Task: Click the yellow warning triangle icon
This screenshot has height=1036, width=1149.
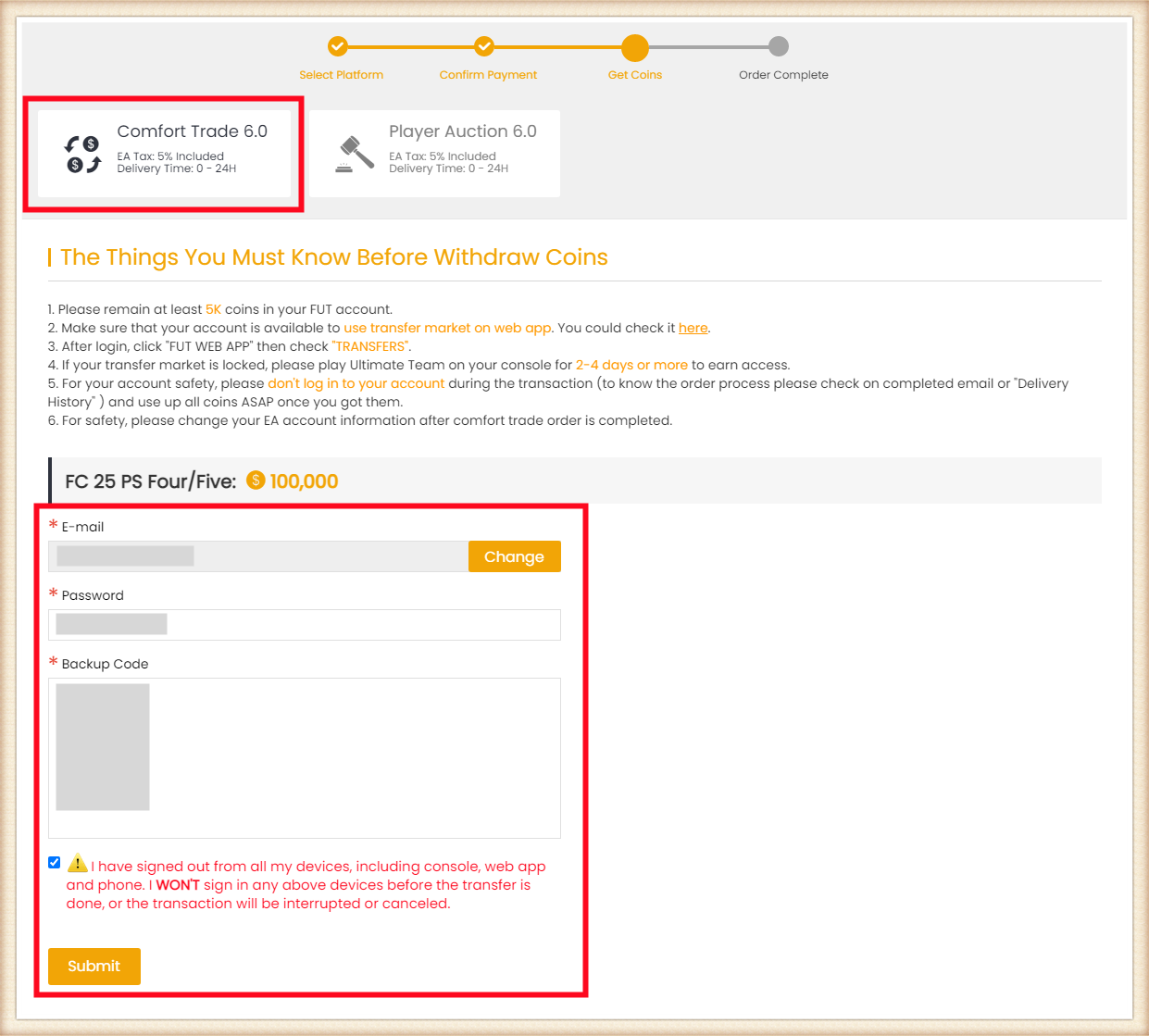Action: (x=78, y=863)
